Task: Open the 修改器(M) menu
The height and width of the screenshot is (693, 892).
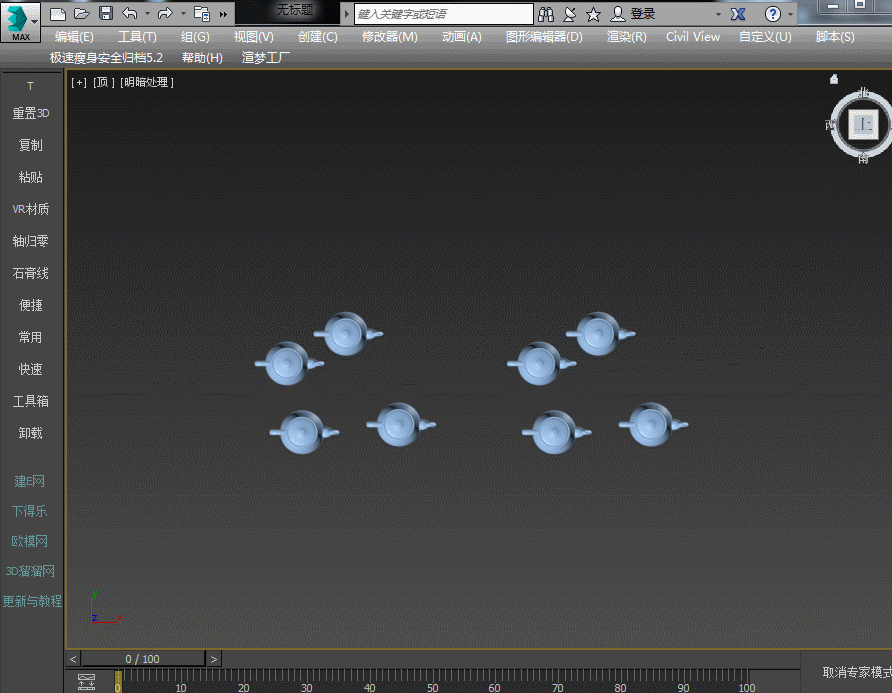Action: (389, 37)
